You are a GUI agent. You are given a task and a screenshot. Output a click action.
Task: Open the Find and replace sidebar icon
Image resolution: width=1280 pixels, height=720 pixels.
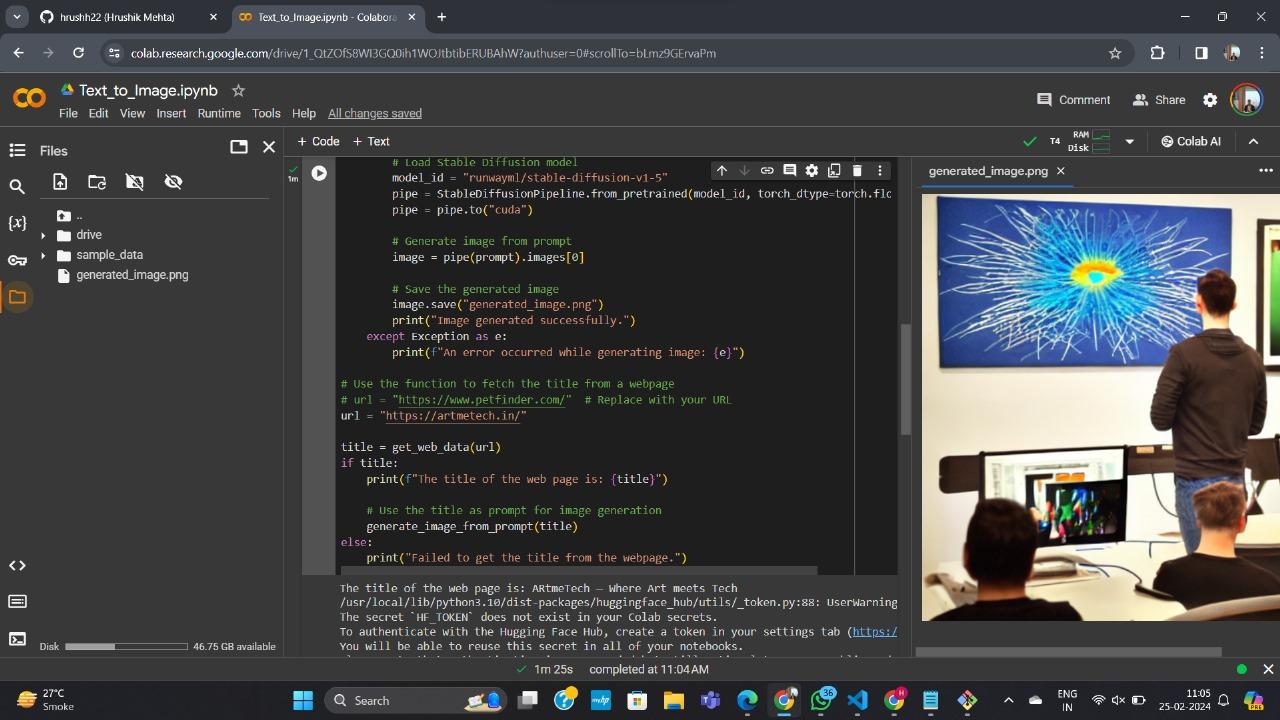17,186
